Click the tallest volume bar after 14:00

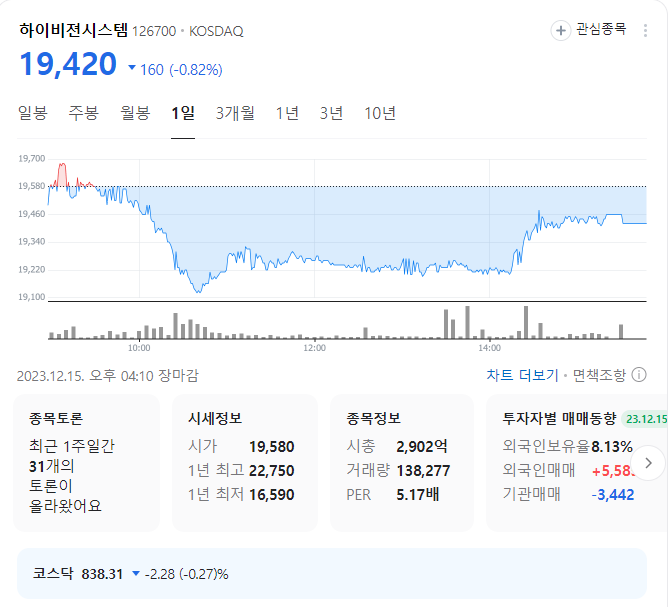[526, 322]
